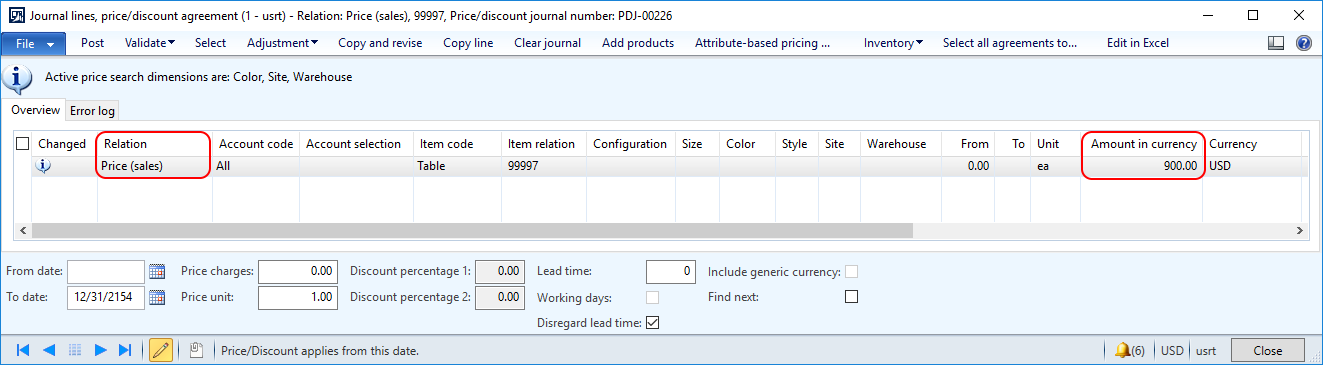Image resolution: width=1323 pixels, height=365 pixels.
Task: Select the Overview tab
Action: click(35, 110)
